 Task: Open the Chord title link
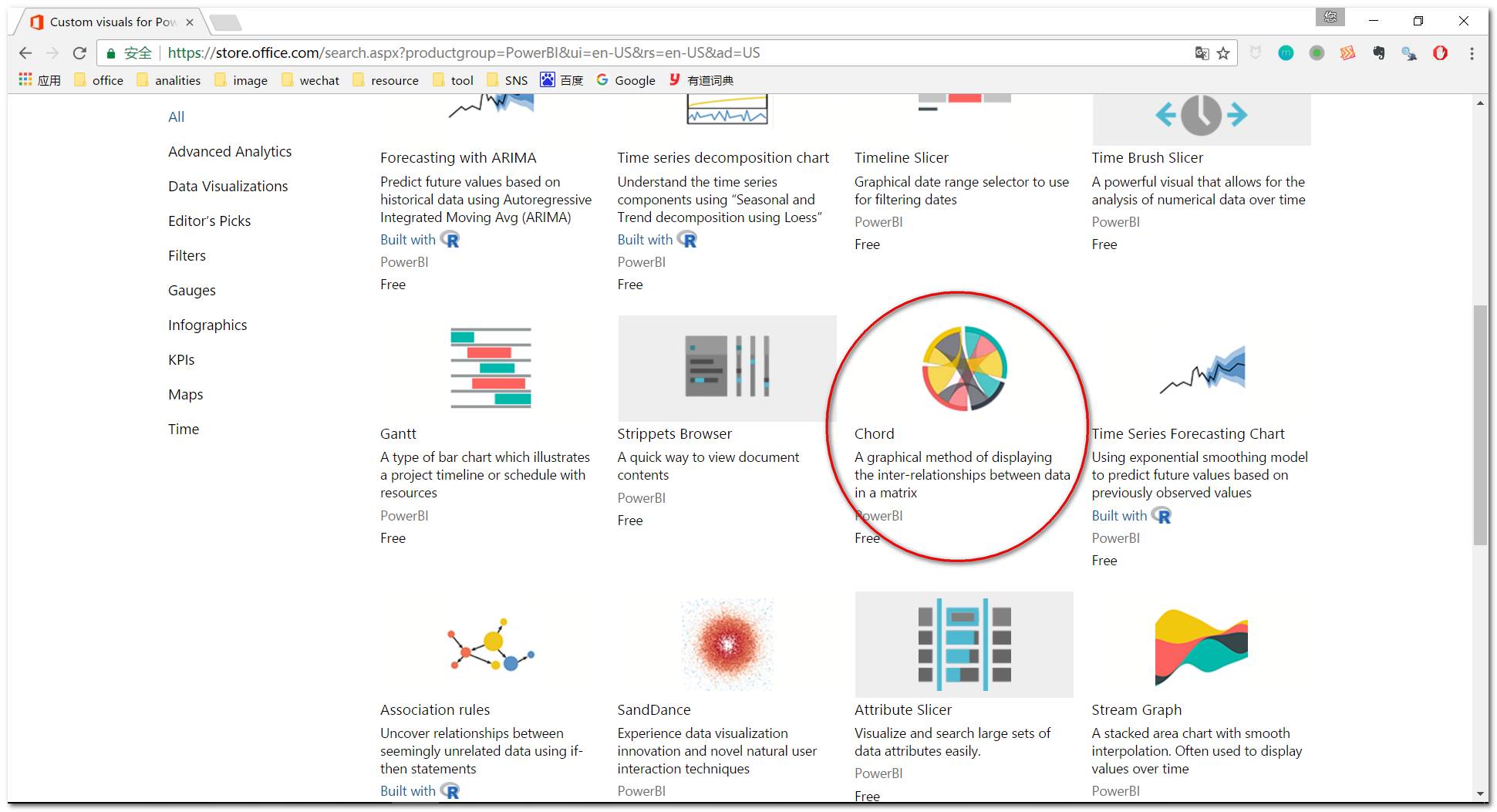(875, 434)
